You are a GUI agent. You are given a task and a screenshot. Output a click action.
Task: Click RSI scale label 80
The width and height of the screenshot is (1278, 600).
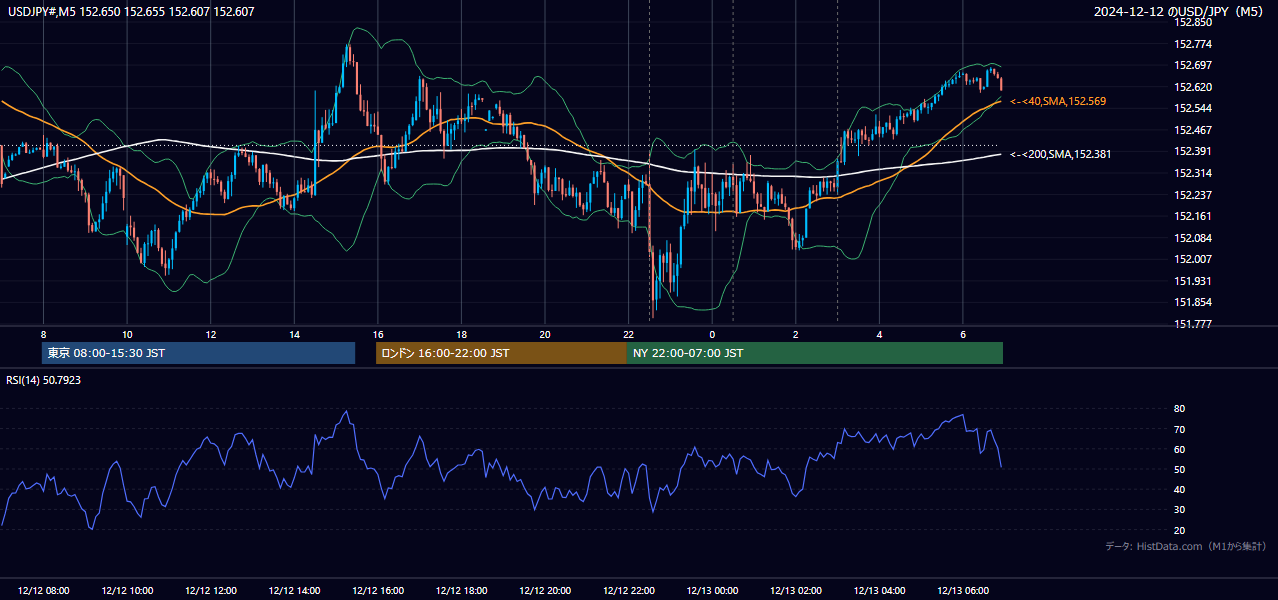1180,409
